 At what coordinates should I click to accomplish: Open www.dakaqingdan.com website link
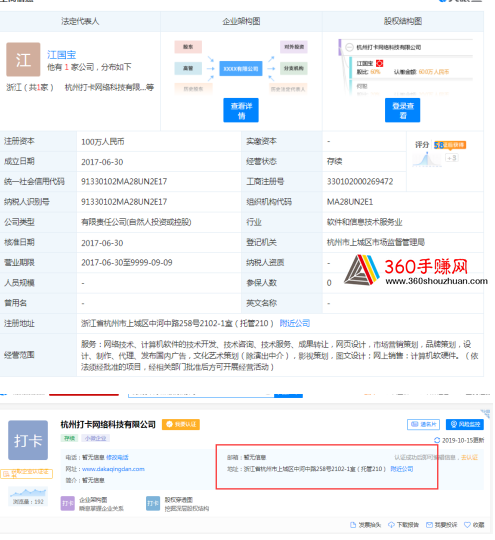point(113,469)
